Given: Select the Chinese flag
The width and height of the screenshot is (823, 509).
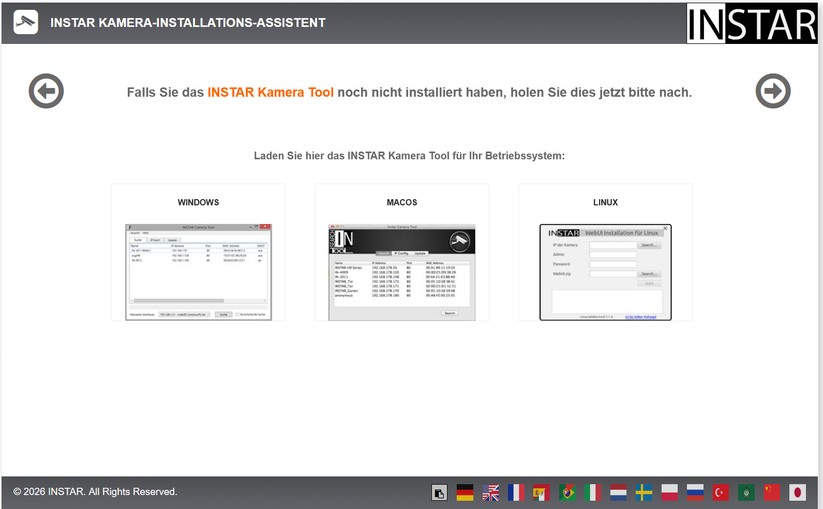Looking at the screenshot, I should coord(772,493).
